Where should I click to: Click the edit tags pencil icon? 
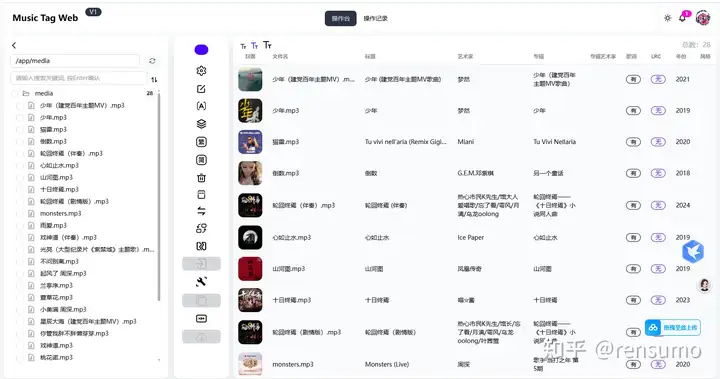[x=201, y=89]
